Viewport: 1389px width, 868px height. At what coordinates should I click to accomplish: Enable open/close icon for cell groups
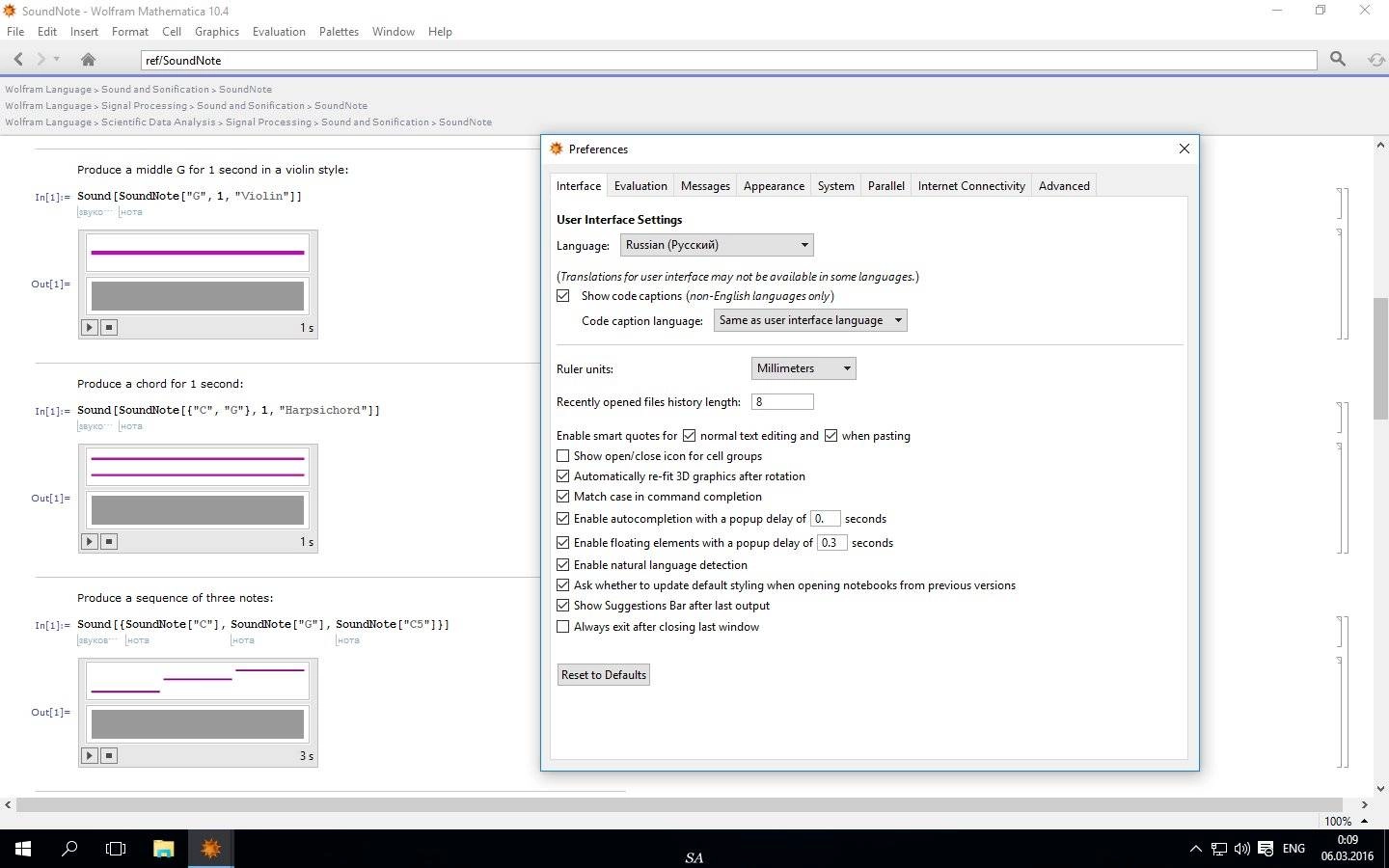click(563, 456)
